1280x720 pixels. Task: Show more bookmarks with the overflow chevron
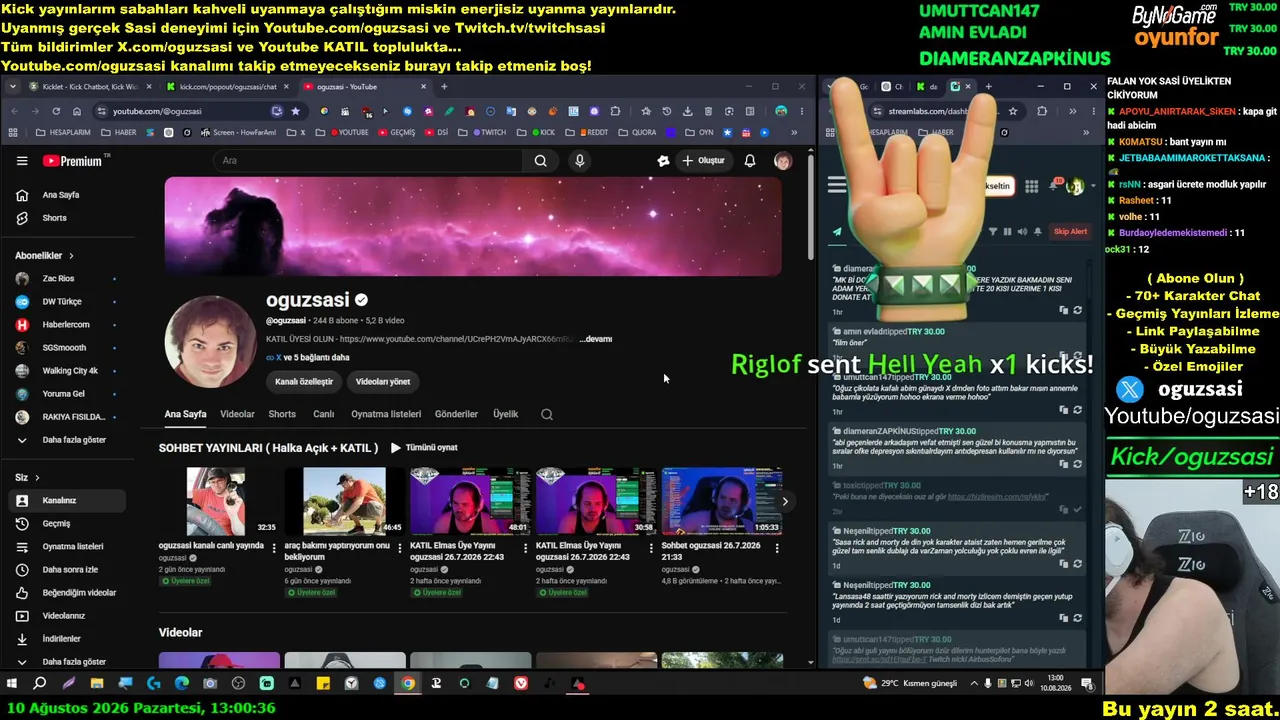[x=795, y=132]
